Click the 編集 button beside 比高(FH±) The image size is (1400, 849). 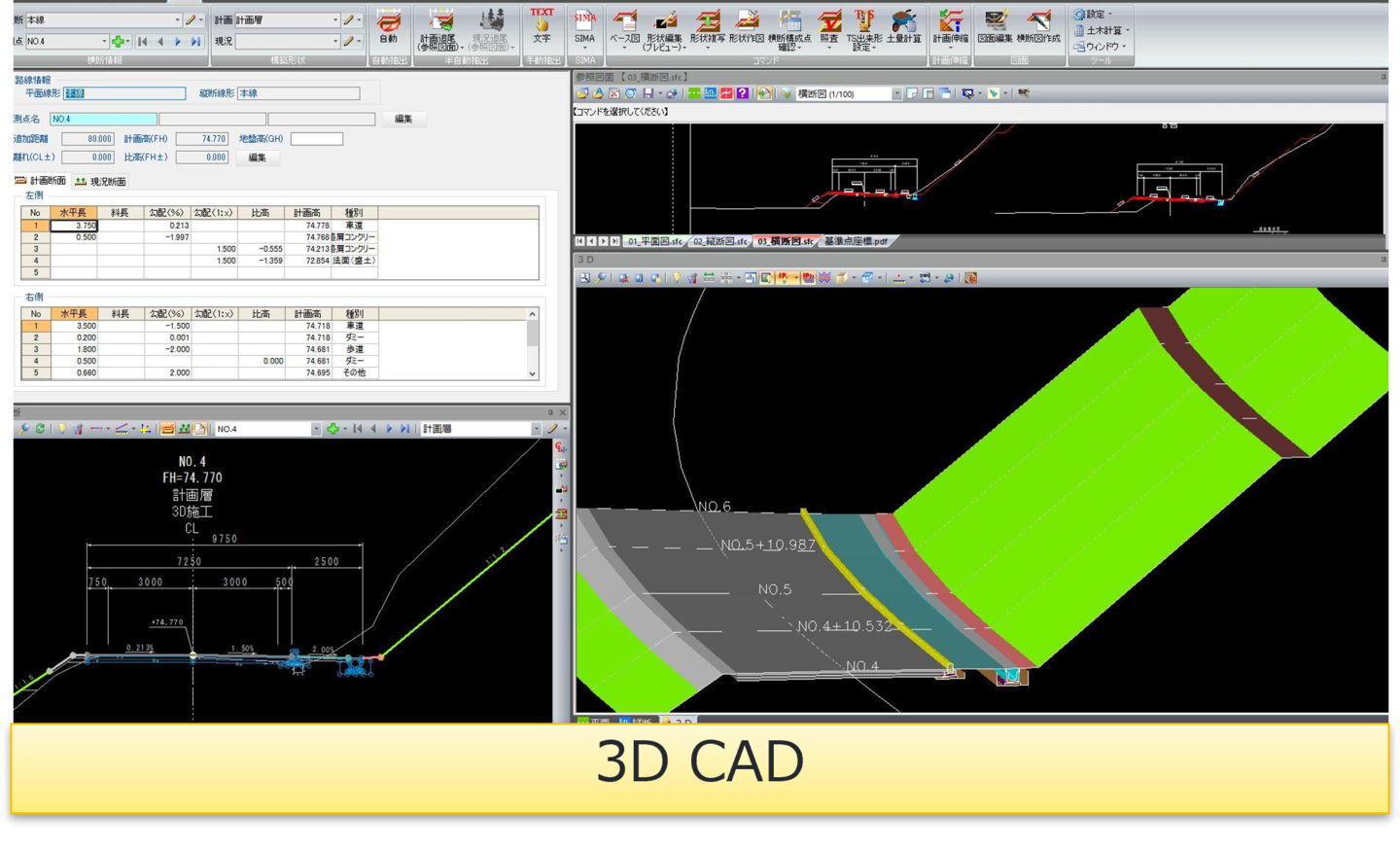coord(257,158)
